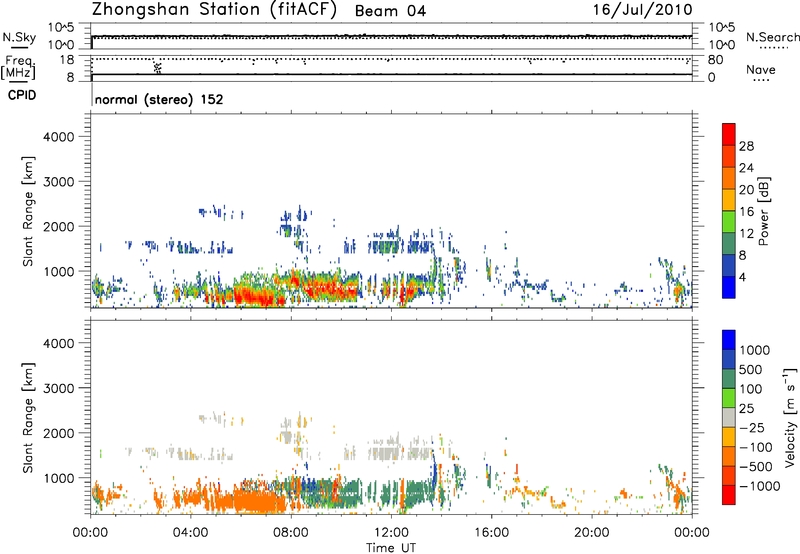Screen dimensions: 800x554
Task: Click the '80' tick on the Nave axis
Action: 715,60
